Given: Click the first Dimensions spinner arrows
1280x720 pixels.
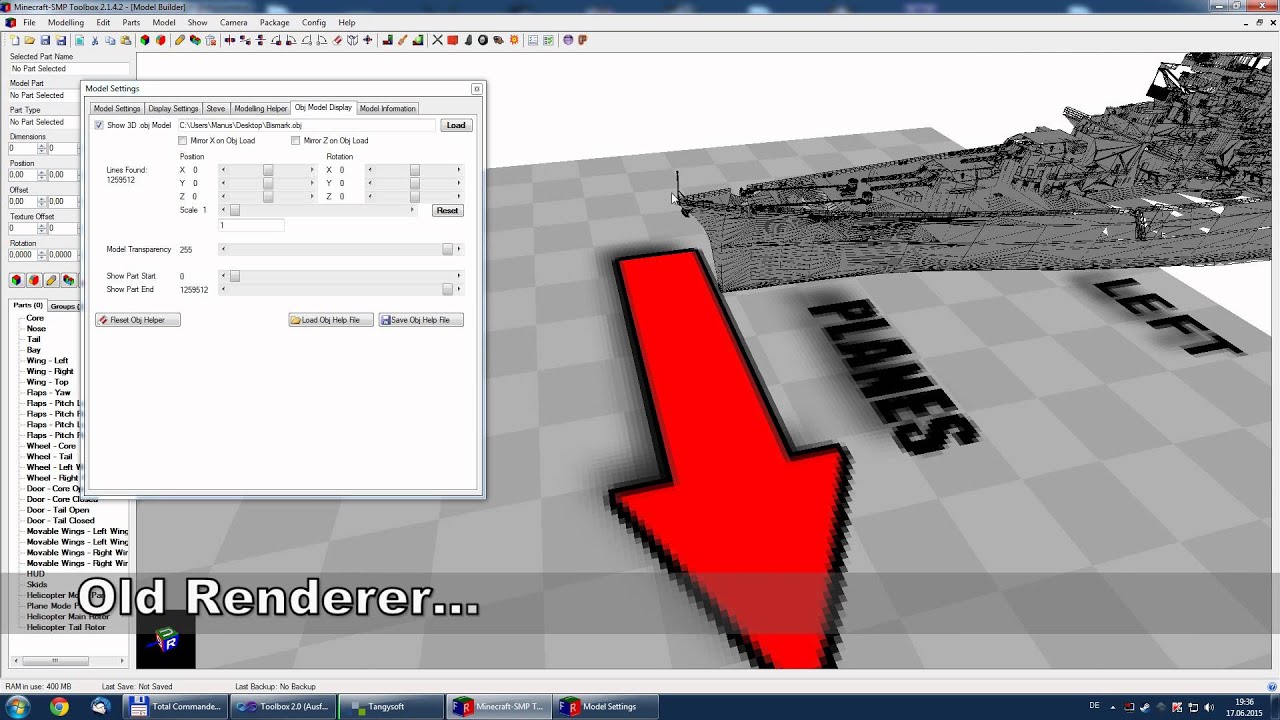Looking at the screenshot, I should point(41,148).
